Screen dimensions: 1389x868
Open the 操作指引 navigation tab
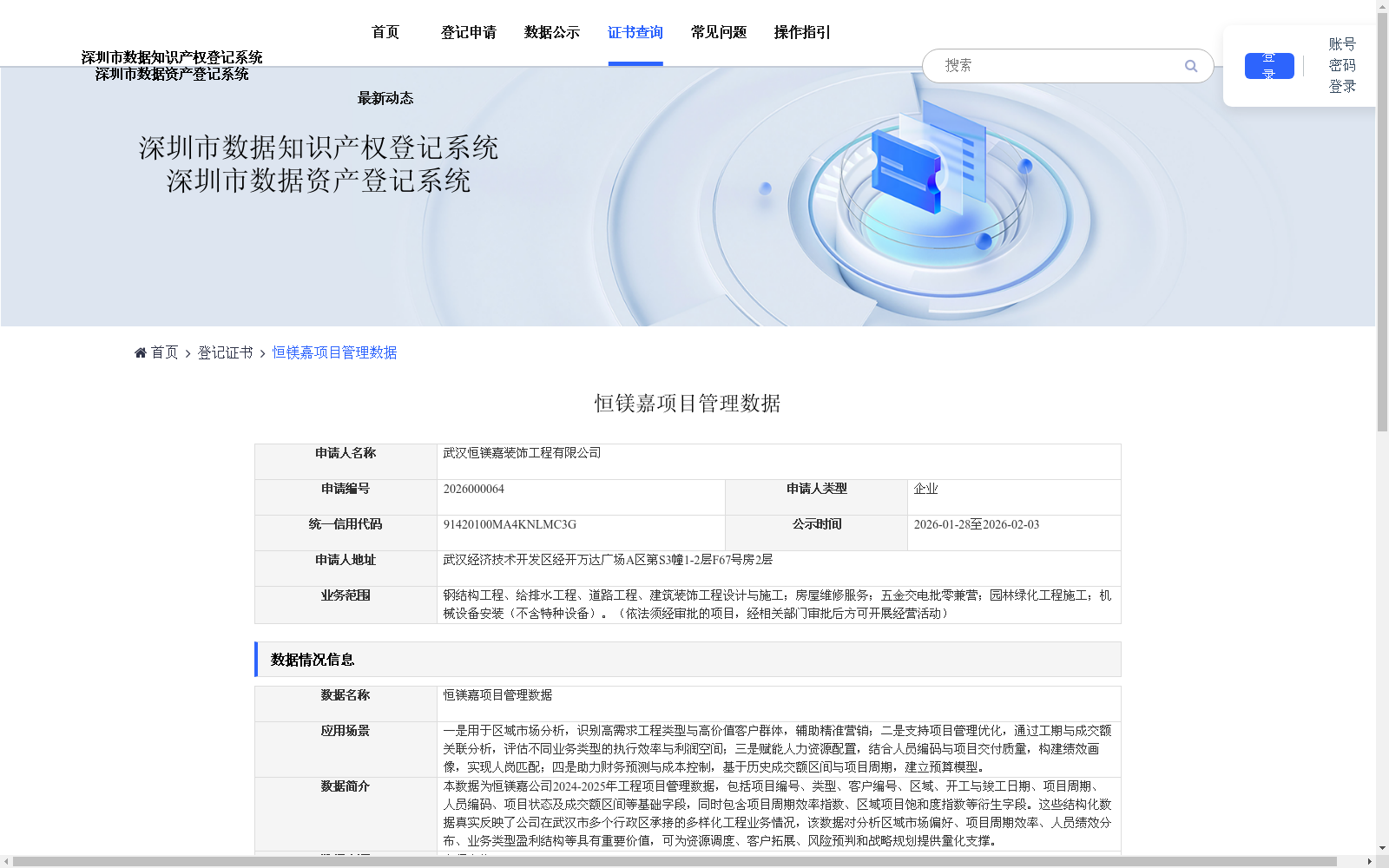coord(802,32)
